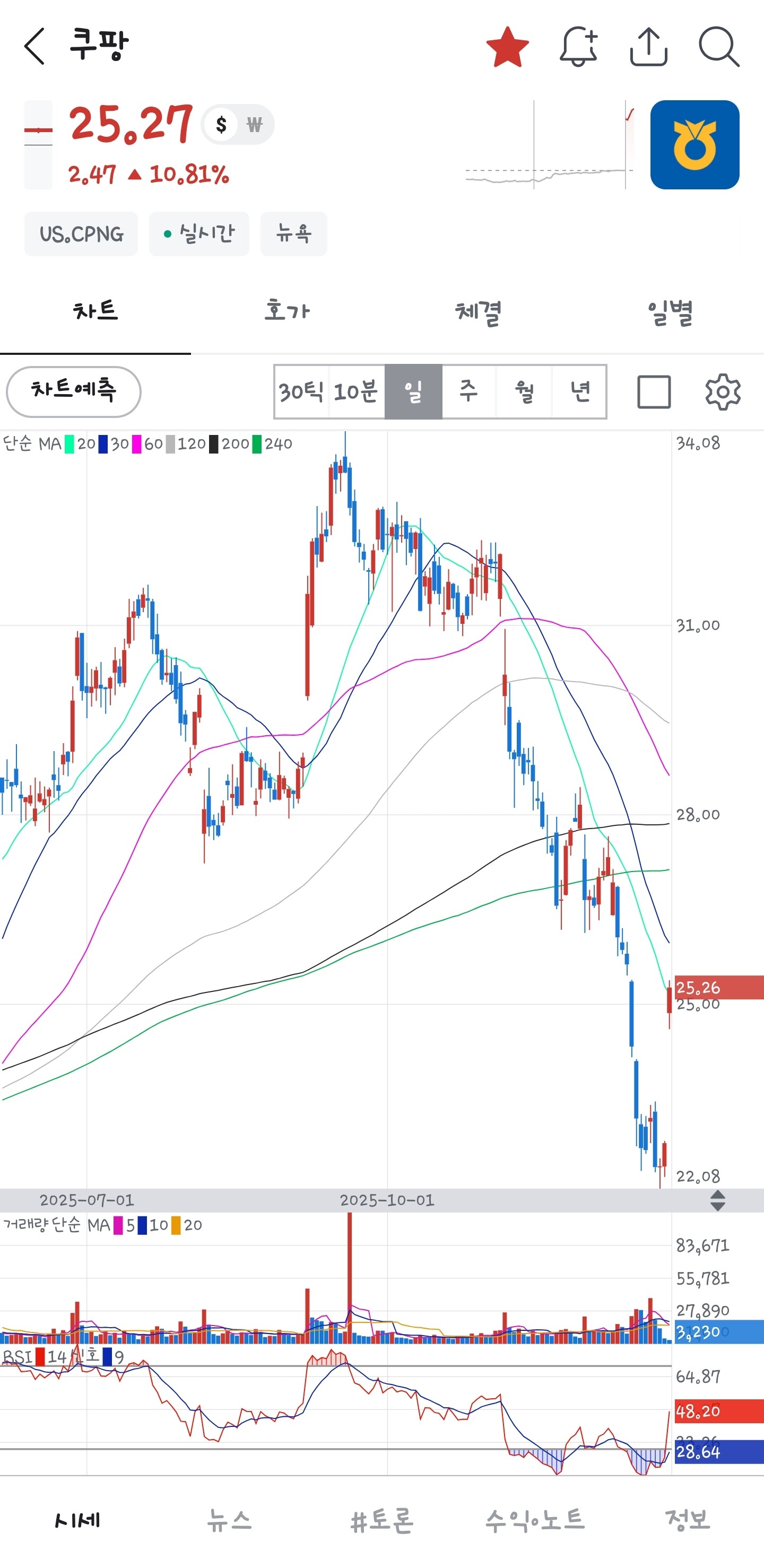The height and width of the screenshot is (1568, 764).
Task: Select the 일 daily interval
Action: click(x=413, y=391)
